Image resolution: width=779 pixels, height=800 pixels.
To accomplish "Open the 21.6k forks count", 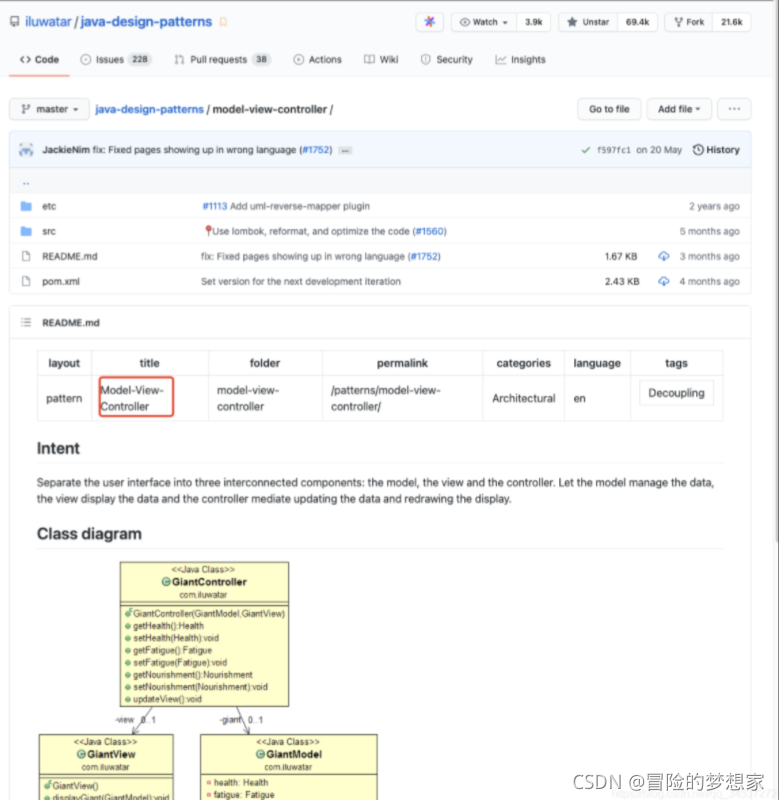I will (732, 22).
